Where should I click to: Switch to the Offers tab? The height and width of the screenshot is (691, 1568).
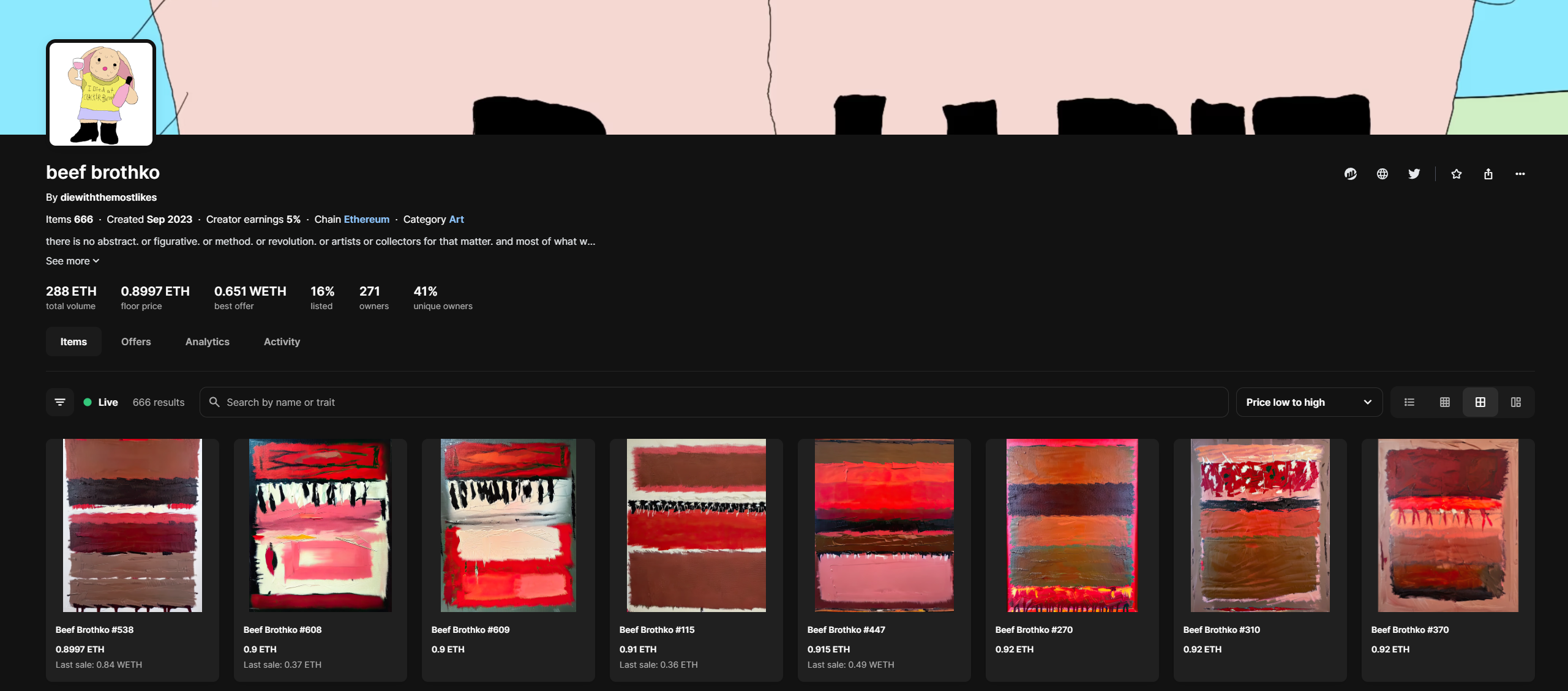click(x=136, y=342)
